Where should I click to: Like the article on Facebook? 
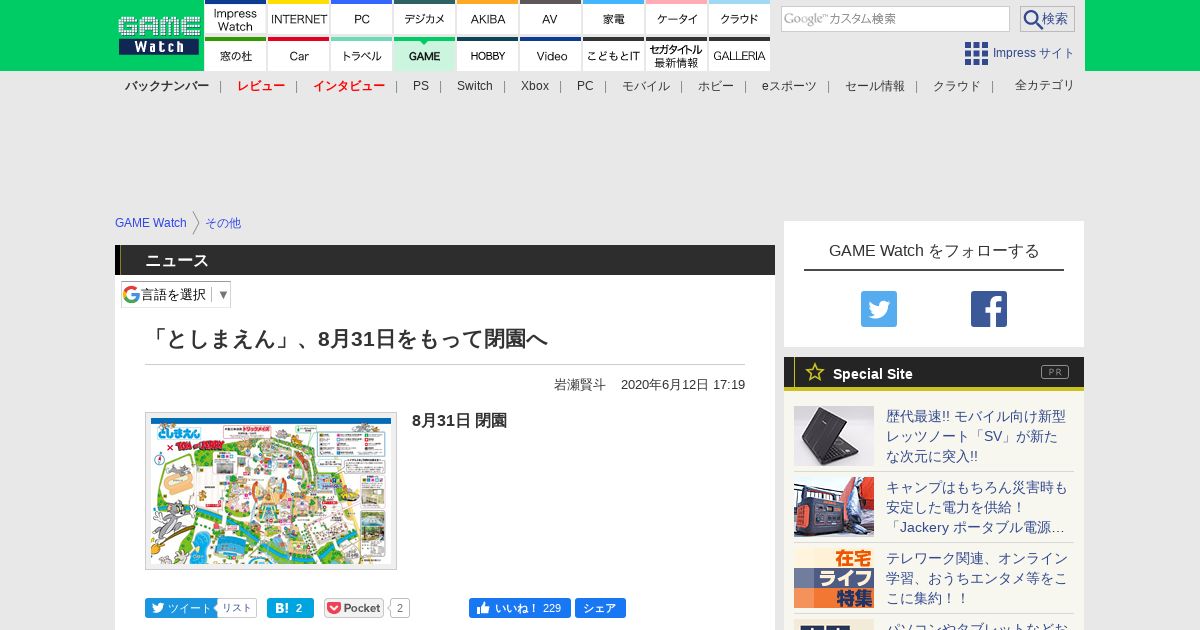(x=520, y=608)
